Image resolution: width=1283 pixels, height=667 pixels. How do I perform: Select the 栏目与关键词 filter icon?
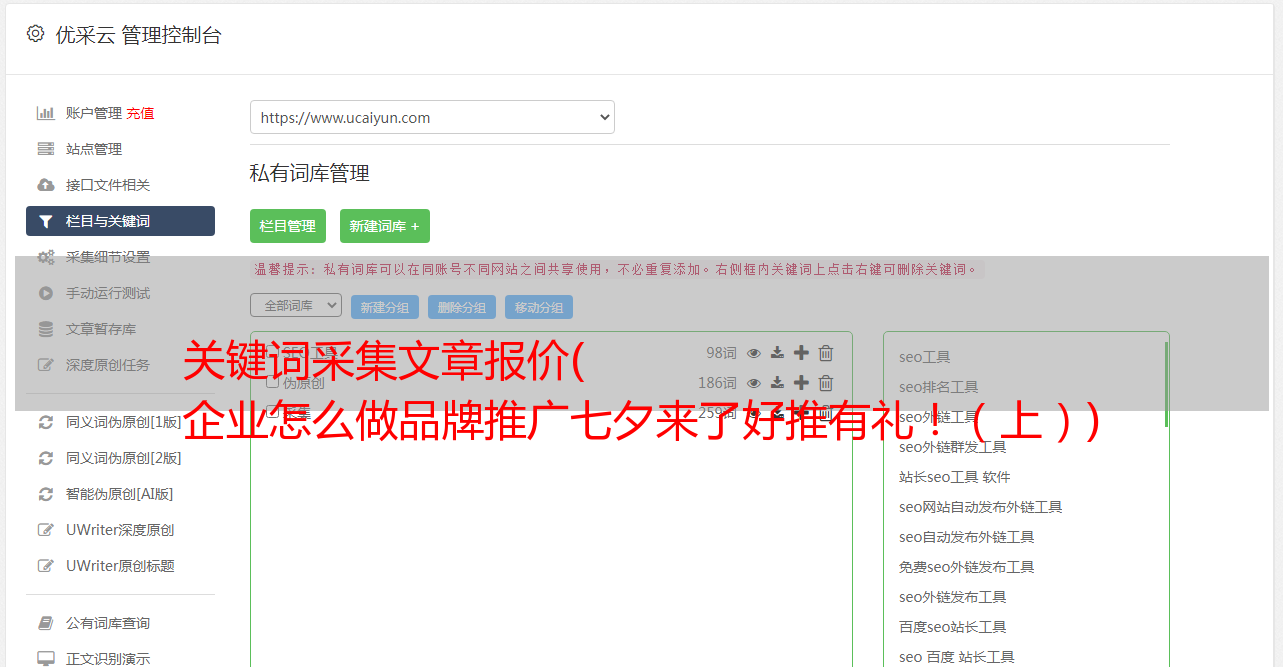pos(45,221)
